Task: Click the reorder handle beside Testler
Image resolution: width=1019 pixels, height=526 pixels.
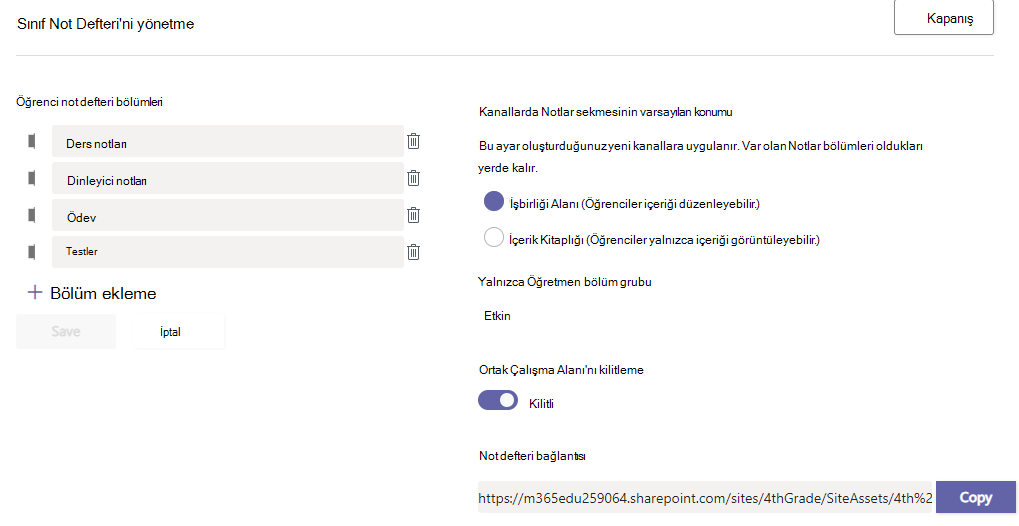Action: click(32, 252)
